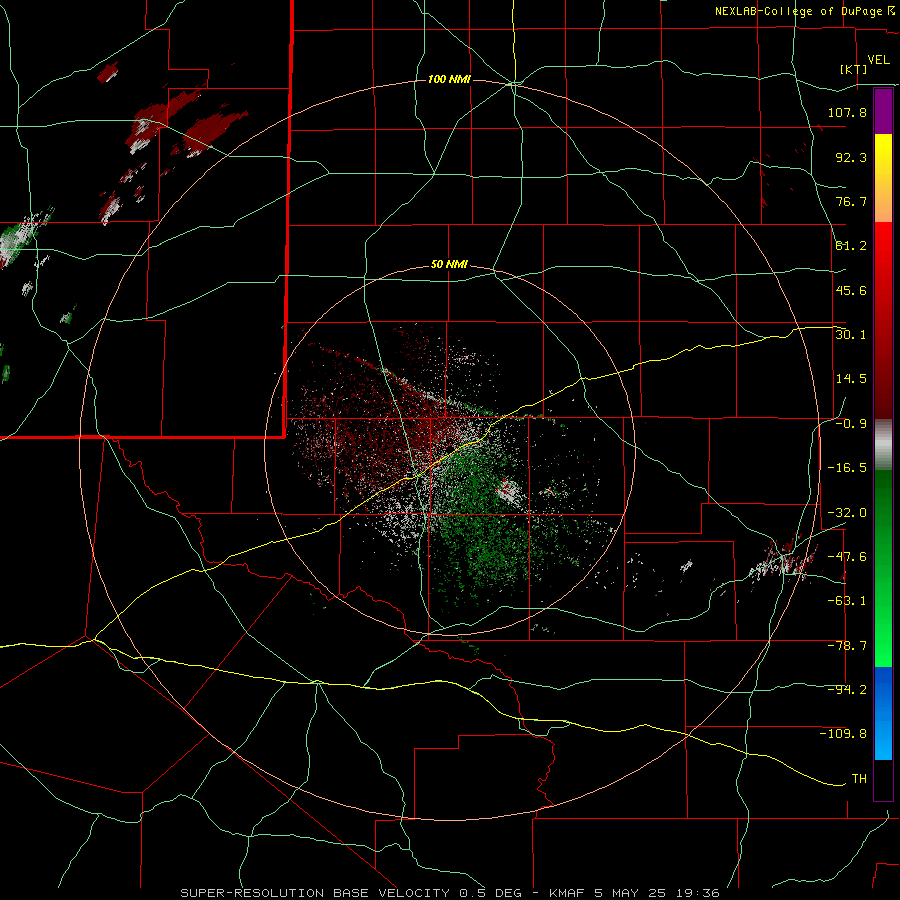Click the 45.6 velocity scale value
The height and width of the screenshot is (900, 900).
[851, 290]
